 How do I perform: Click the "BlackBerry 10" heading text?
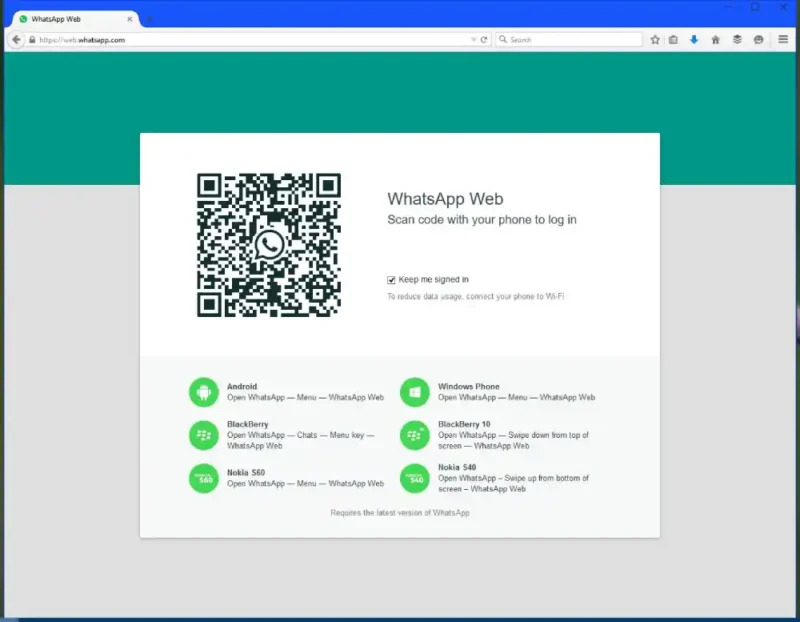(x=464, y=424)
